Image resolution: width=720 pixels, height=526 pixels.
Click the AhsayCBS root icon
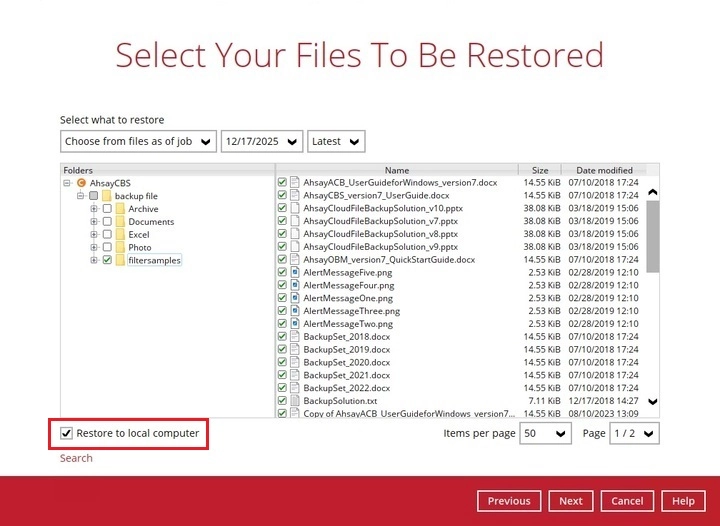81,183
